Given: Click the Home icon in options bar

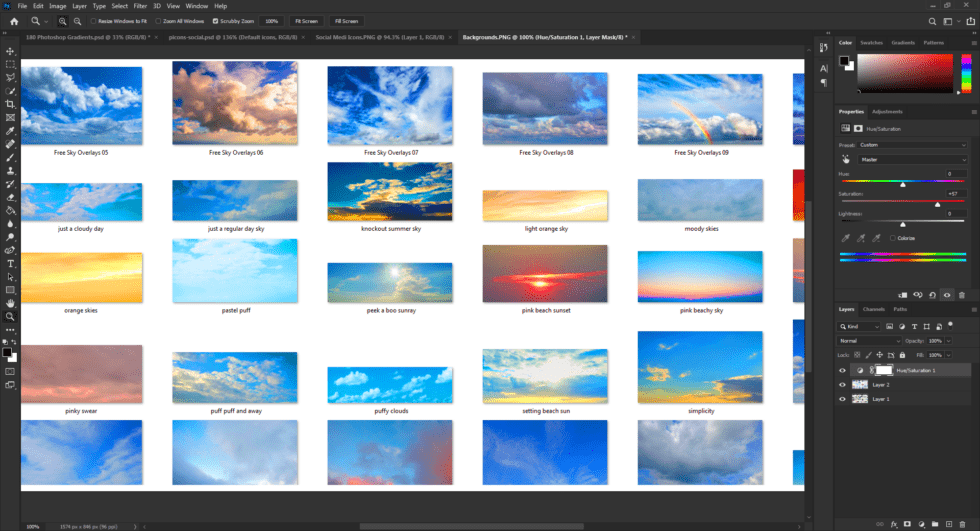Looking at the screenshot, I should point(14,20).
